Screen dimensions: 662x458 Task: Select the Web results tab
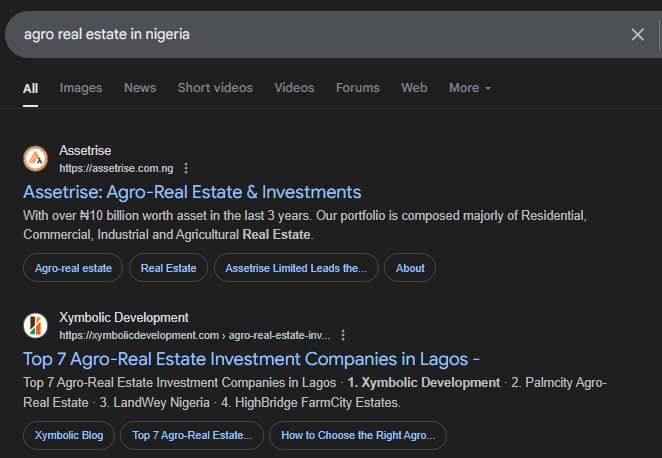pos(414,88)
